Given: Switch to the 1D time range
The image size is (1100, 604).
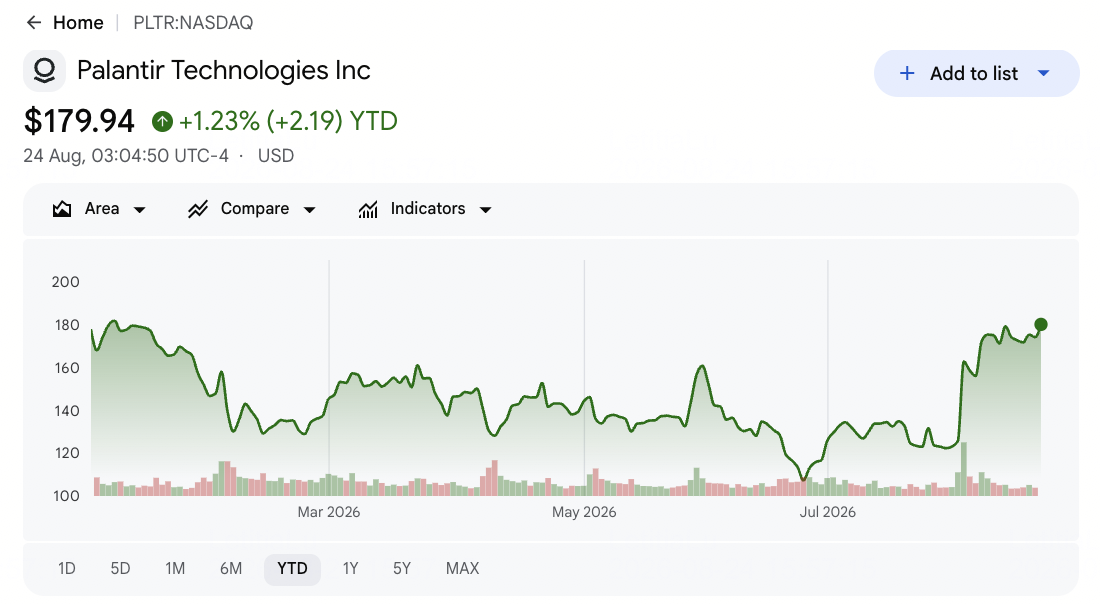Looking at the screenshot, I should click(x=67, y=568).
